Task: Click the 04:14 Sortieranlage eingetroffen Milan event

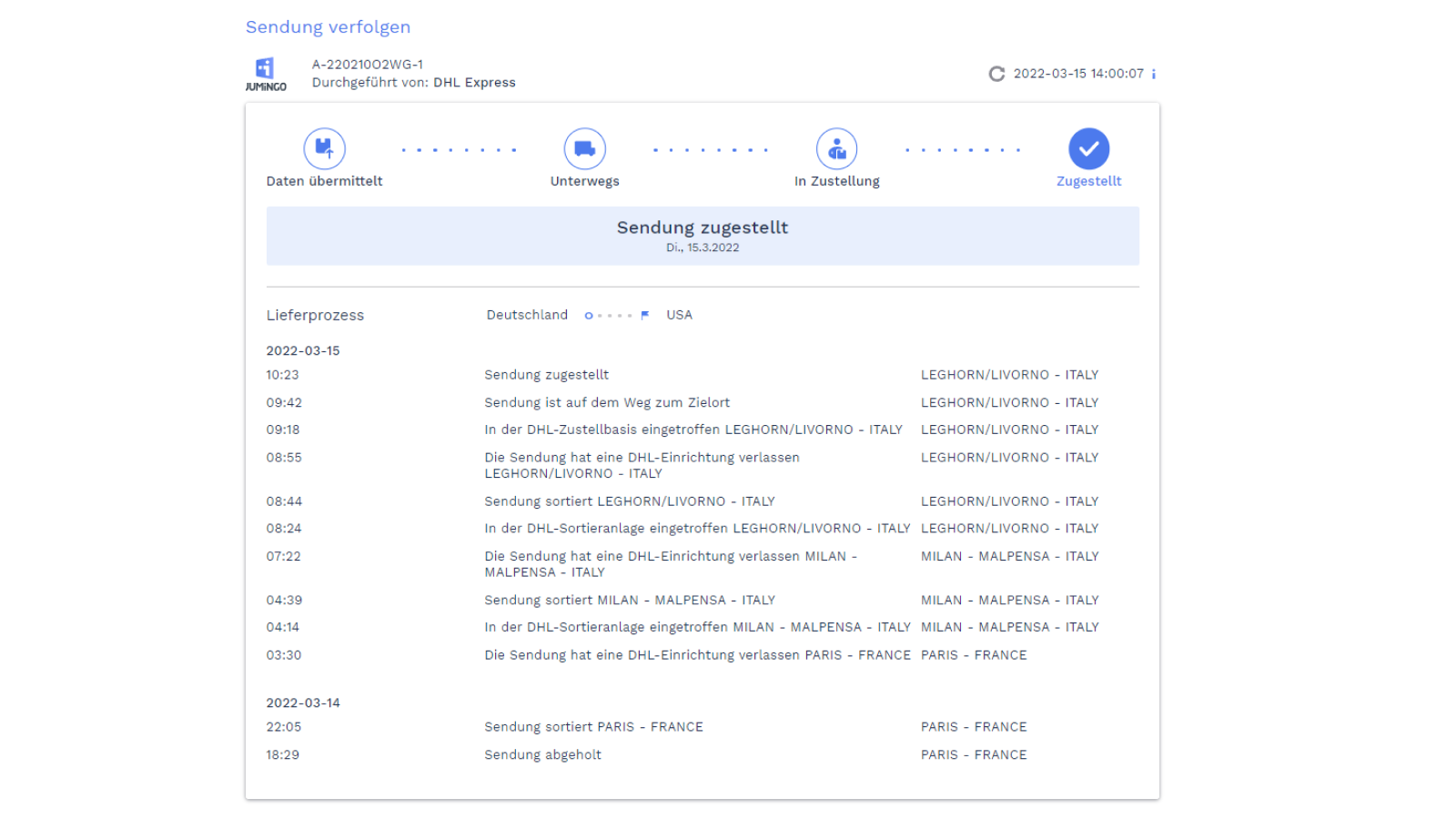Action: coord(697,627)
